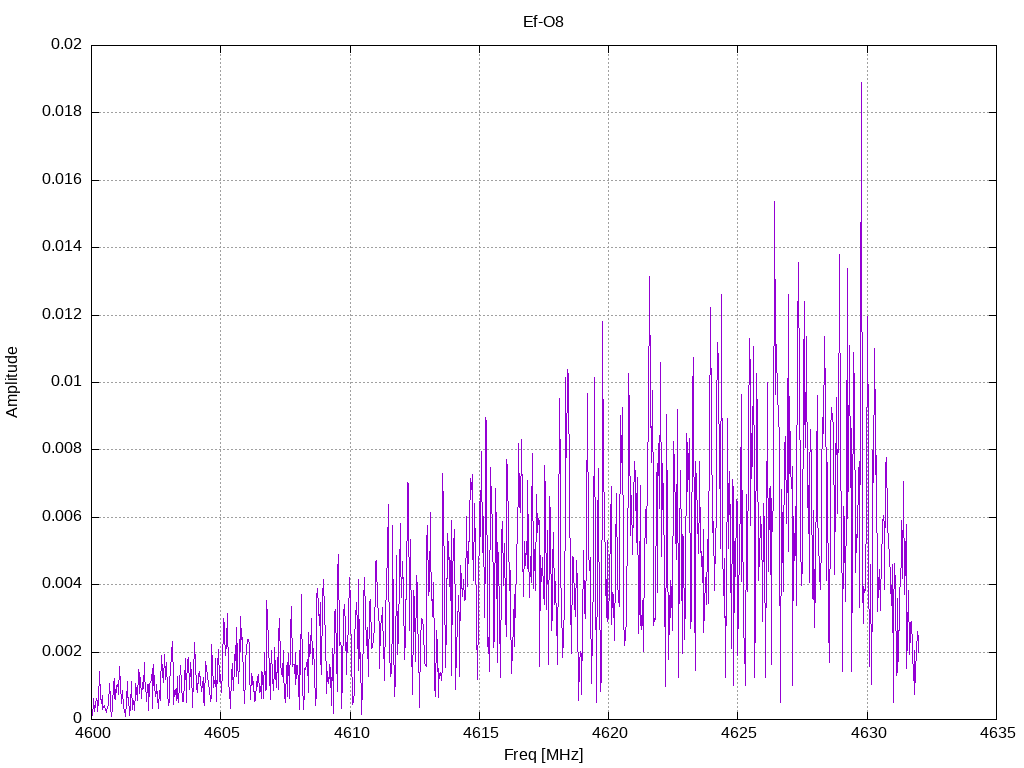Viewport: 1024px width, 768px height.
Task: Click the 0.02 y-axis tick label
Action: pos(67,44)
